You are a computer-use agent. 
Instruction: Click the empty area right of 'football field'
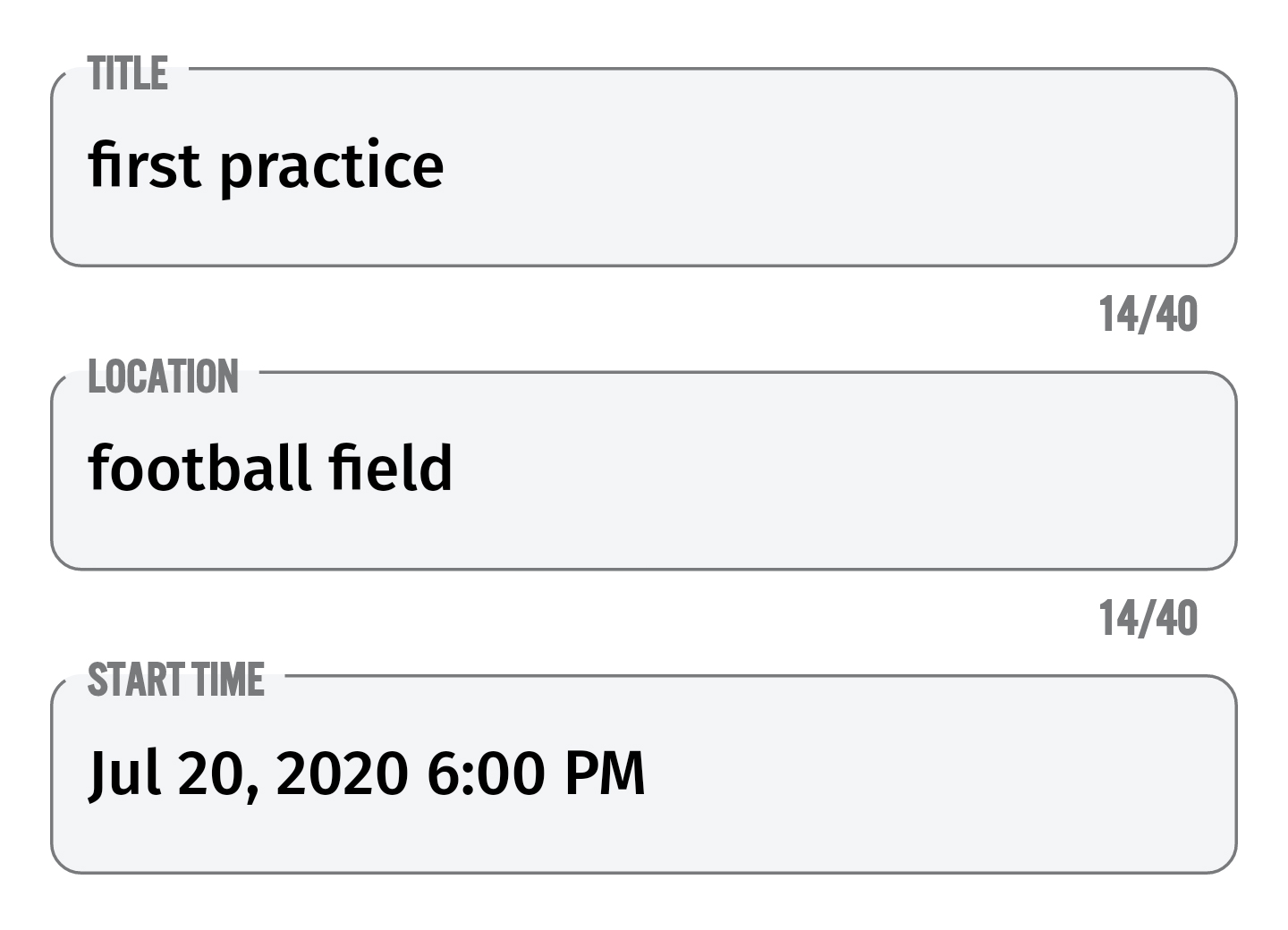click(805, 467)
